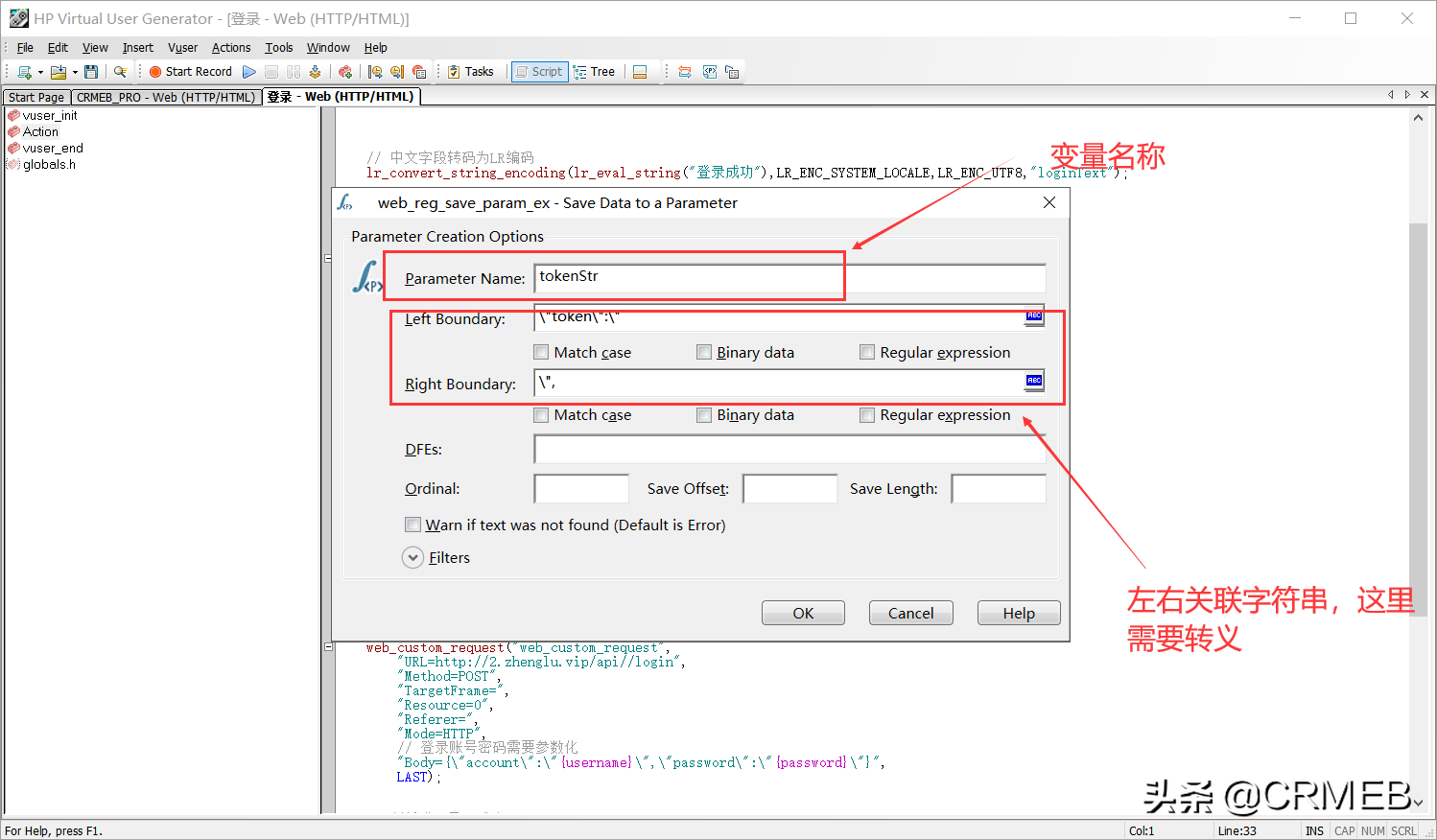The image size is (1437, 840).
Task: Switch to the Start Page tab
Action: 36,98
